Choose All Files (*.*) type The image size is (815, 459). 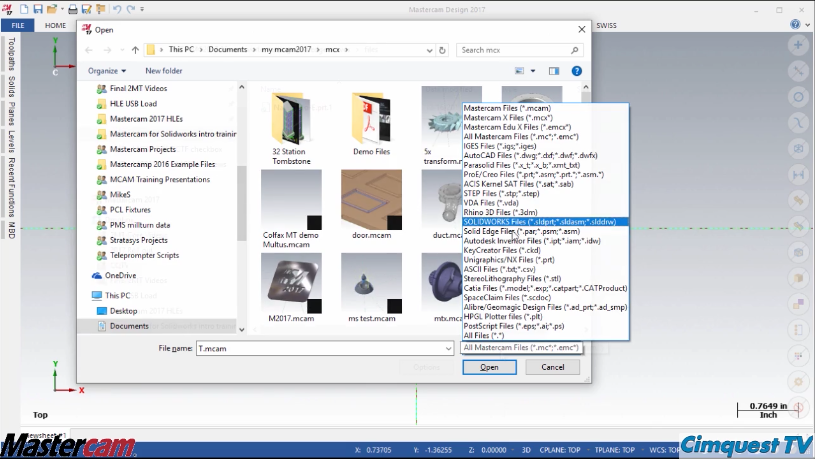click(545, 335)
